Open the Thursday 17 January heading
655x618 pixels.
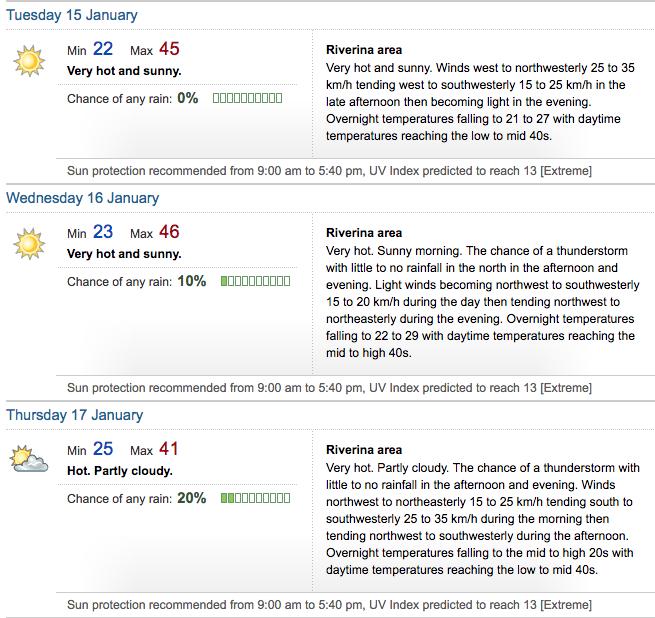75,415
